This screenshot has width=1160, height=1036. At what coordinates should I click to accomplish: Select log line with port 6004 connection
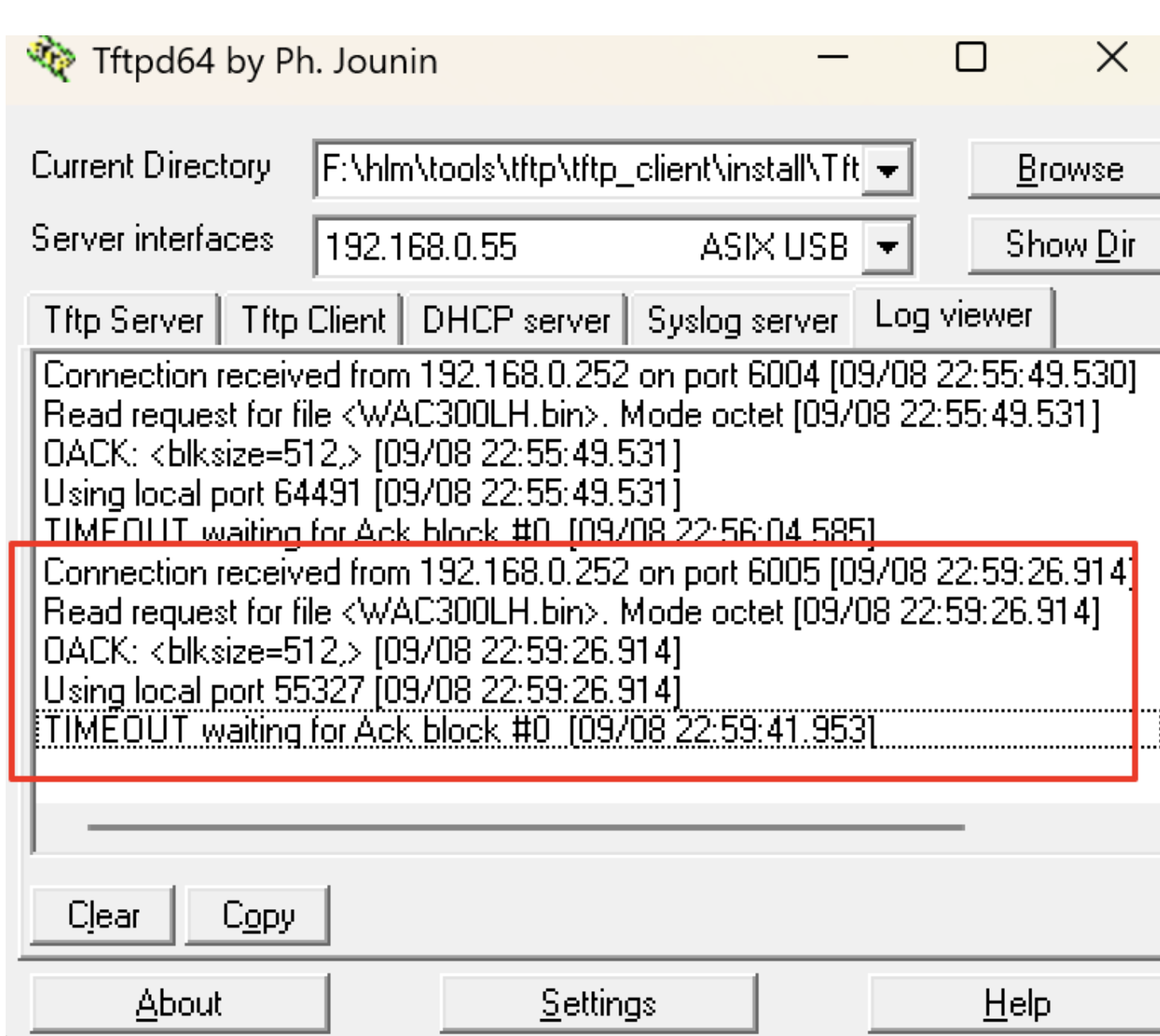590,375
